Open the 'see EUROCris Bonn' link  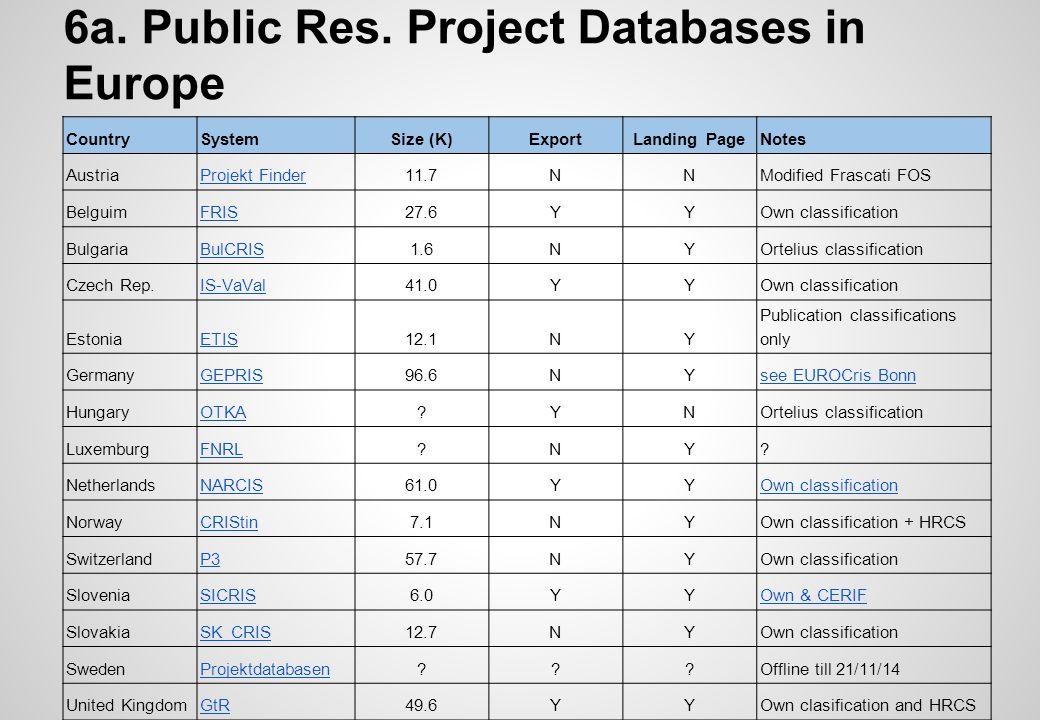pos(838,375)
